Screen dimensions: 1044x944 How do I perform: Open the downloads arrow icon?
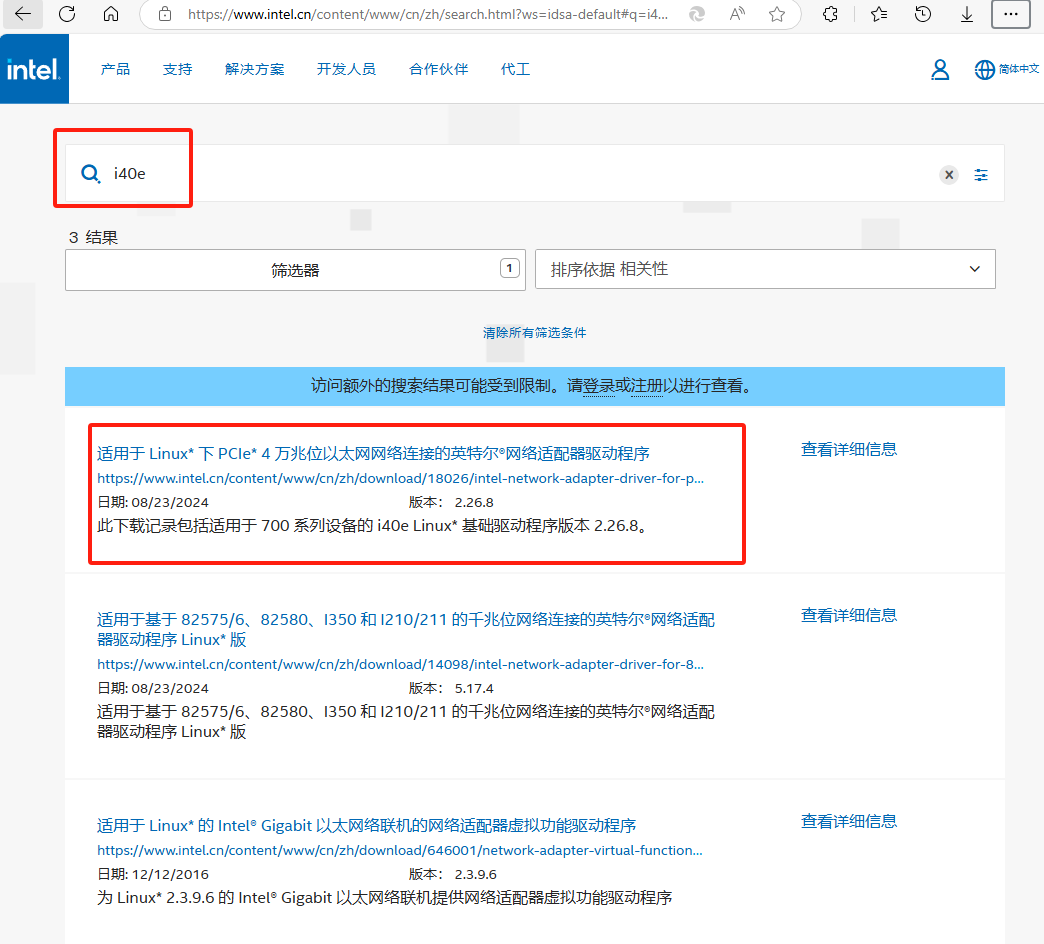[x=967, y=14]
